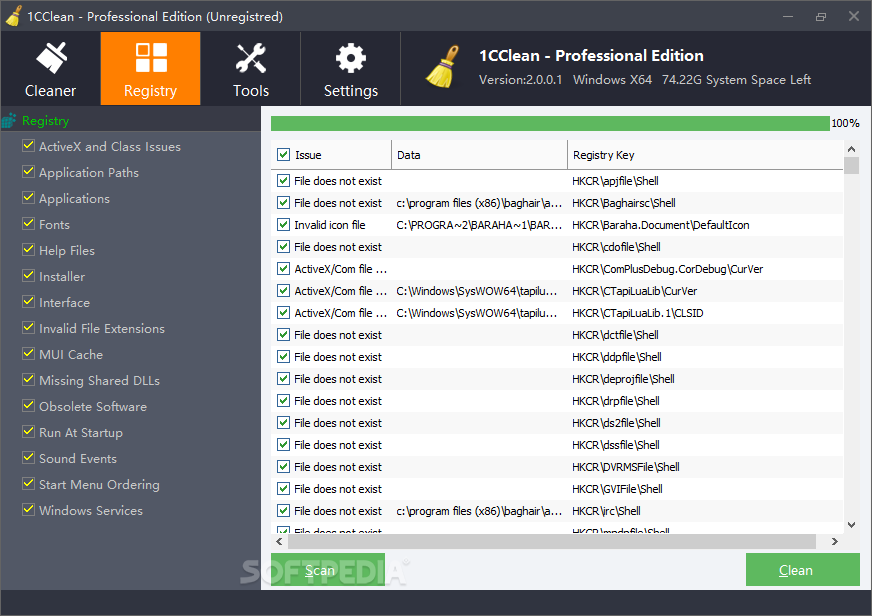The width and height of the screenshot is (872, 616).
Task: Click the 74.22G System Space Left text
Action: pyautogui.click(x=736, y=80)
